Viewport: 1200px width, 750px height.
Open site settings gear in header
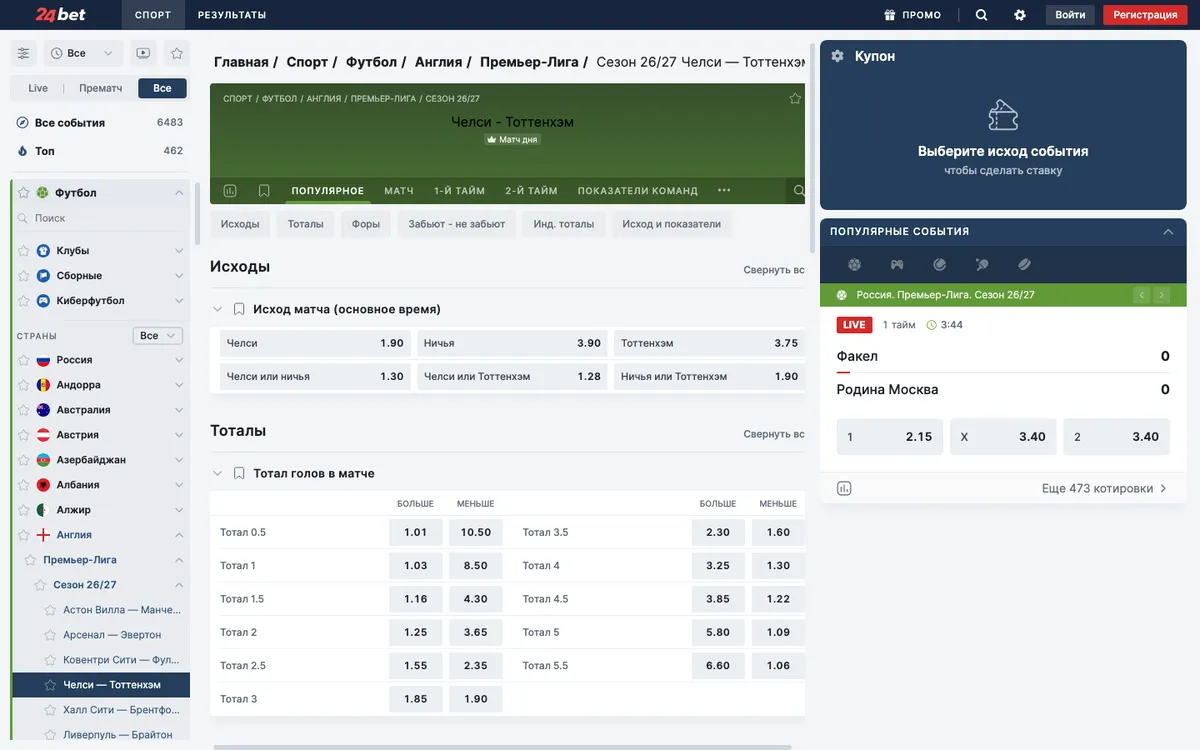click(1020, 15)
